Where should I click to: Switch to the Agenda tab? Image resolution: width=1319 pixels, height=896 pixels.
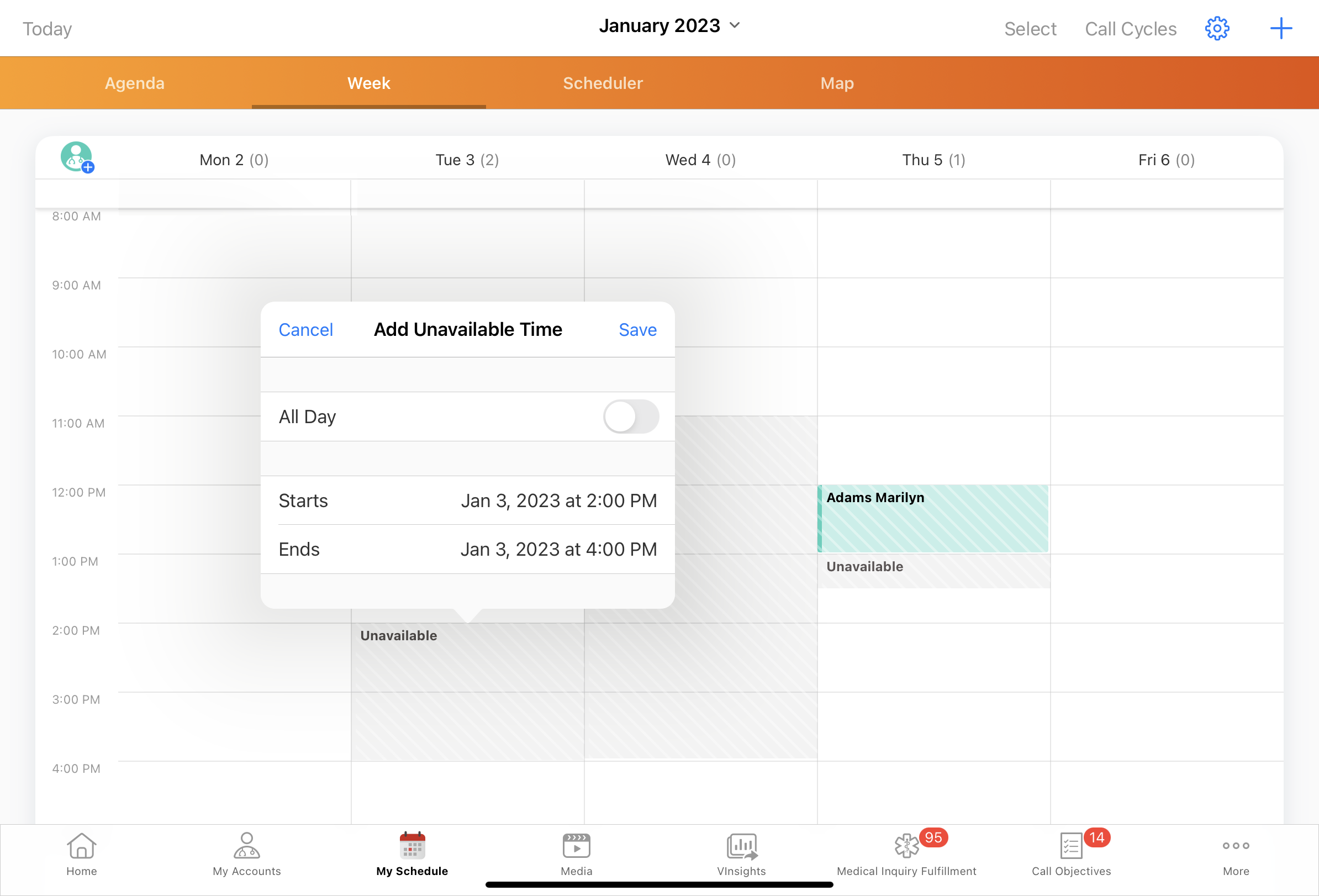(135, 83)
